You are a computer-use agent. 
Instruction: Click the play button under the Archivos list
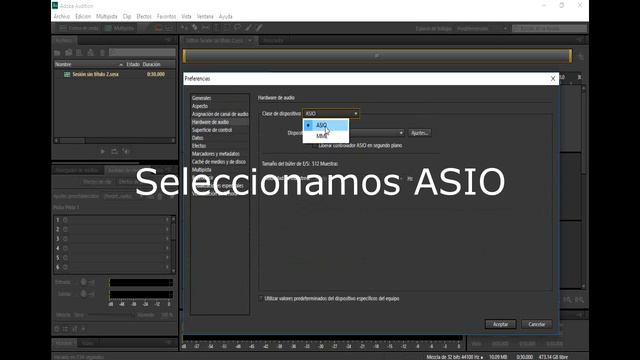tap(102, 151)
